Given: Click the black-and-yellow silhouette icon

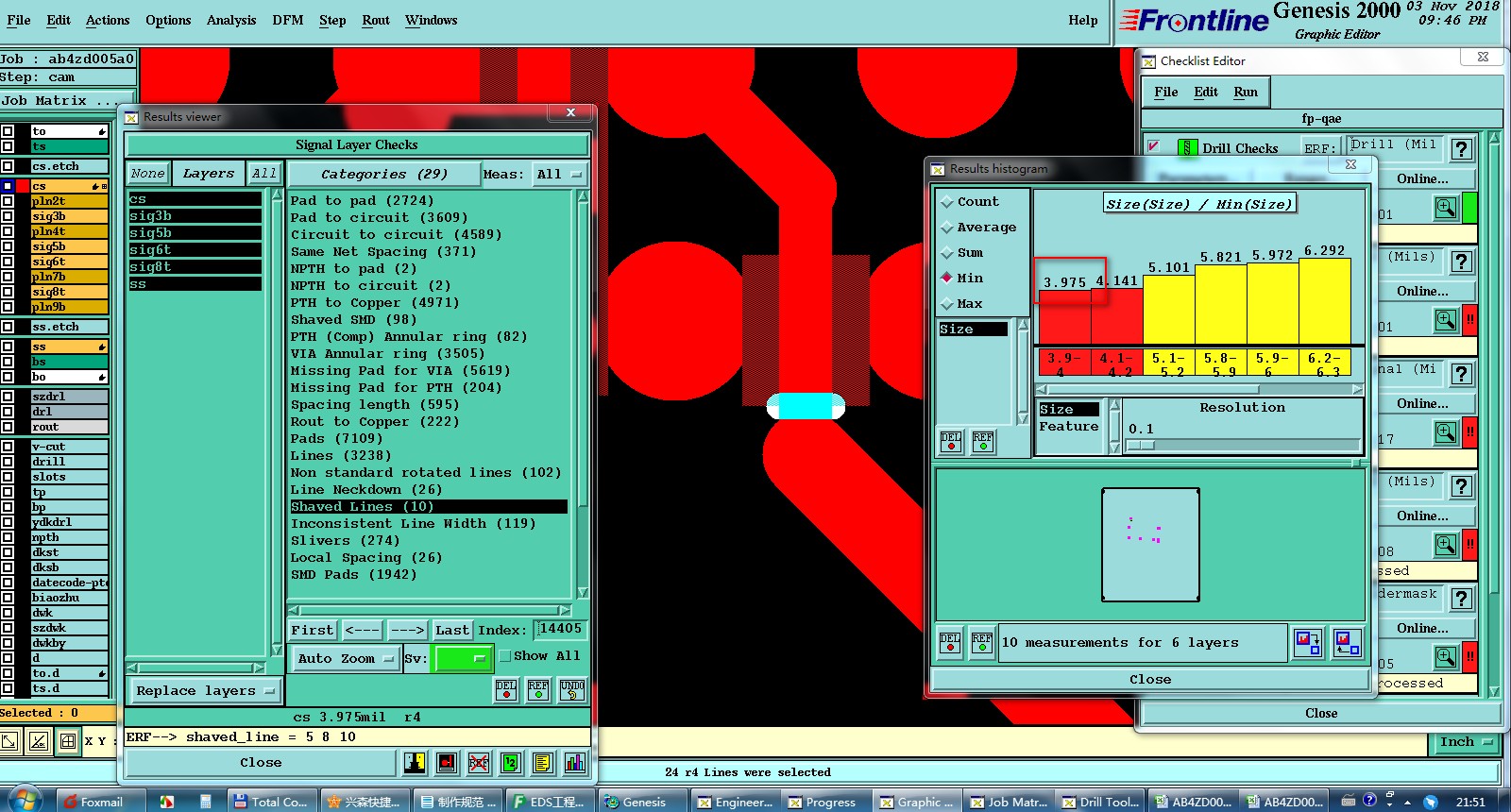Looking at the screenshot, I should click(415, 763).
